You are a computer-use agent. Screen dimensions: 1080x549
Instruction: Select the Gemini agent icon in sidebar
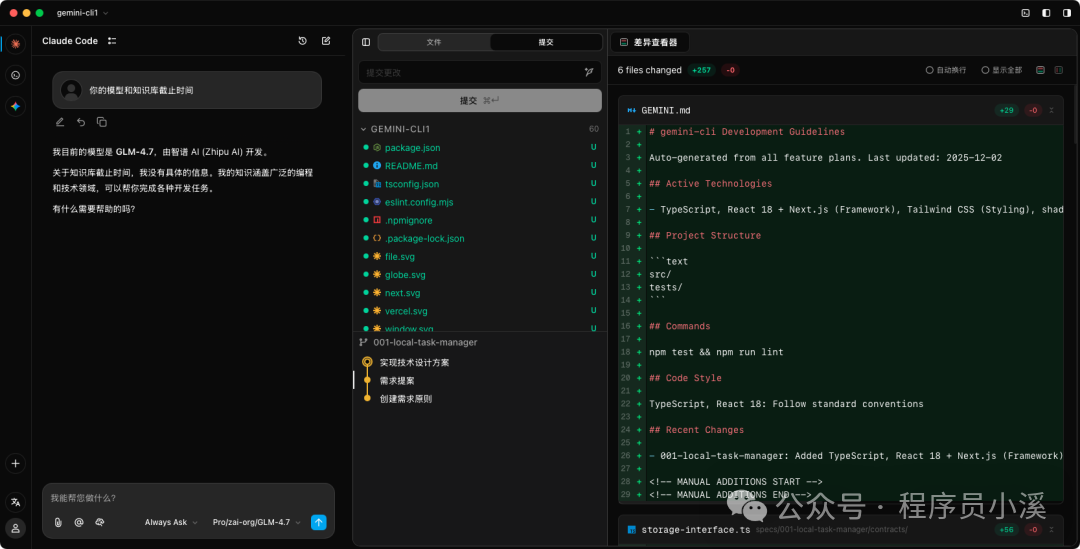pos(15,106)
